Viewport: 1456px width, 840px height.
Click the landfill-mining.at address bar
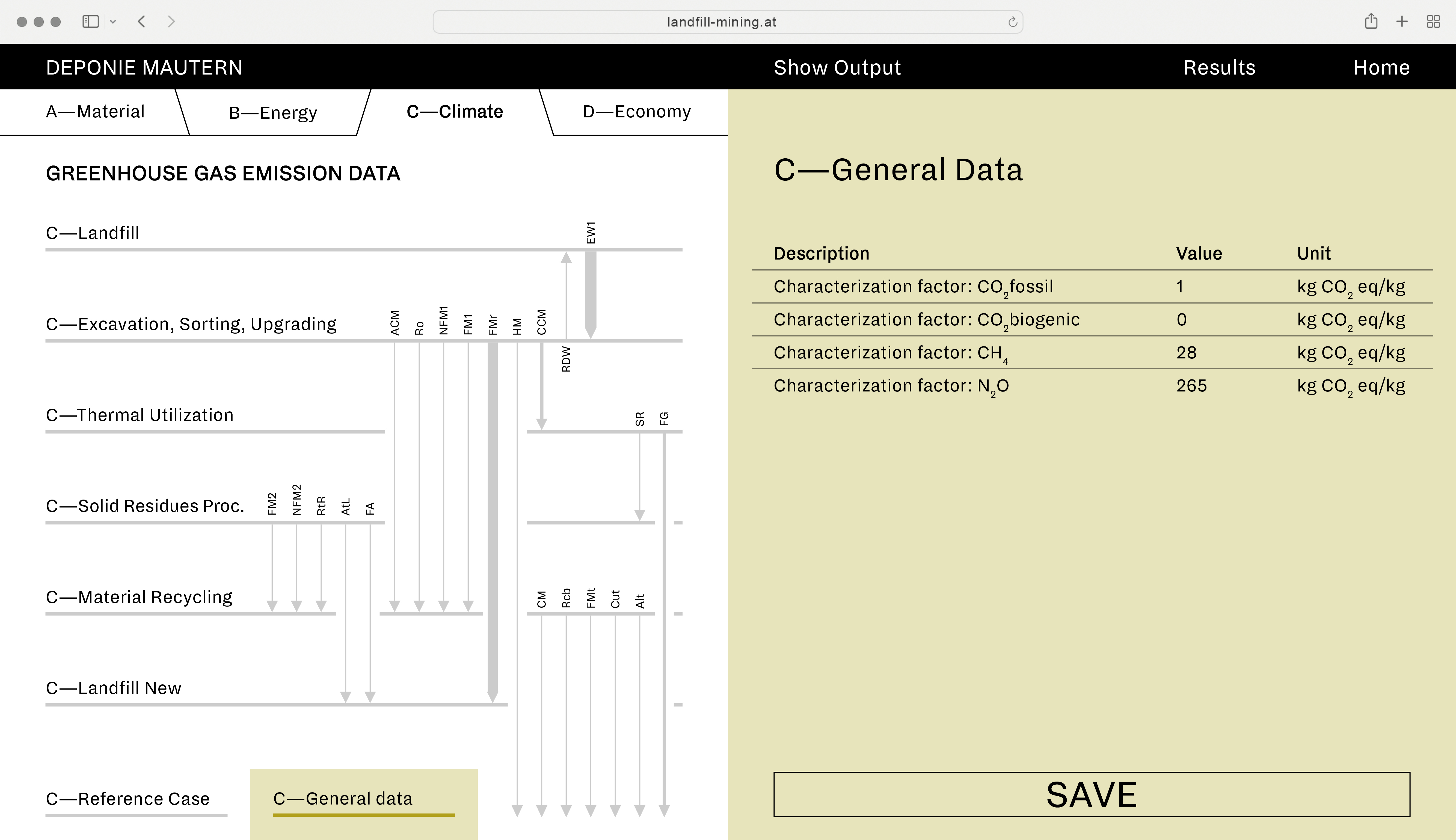tap(727, 22)
